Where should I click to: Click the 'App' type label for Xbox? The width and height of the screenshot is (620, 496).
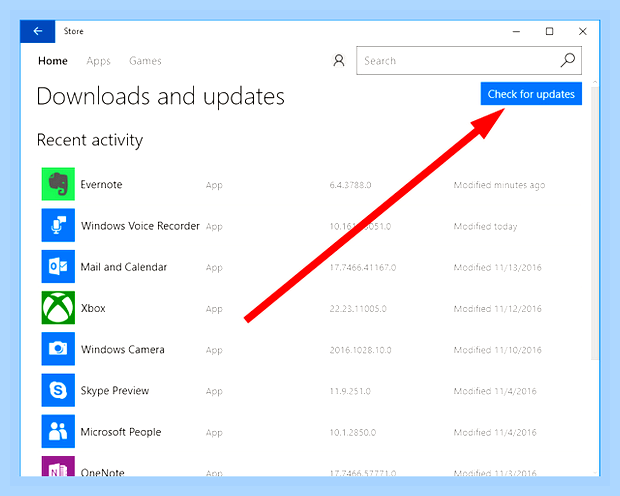pyautogui.click(x=214, y=309)
